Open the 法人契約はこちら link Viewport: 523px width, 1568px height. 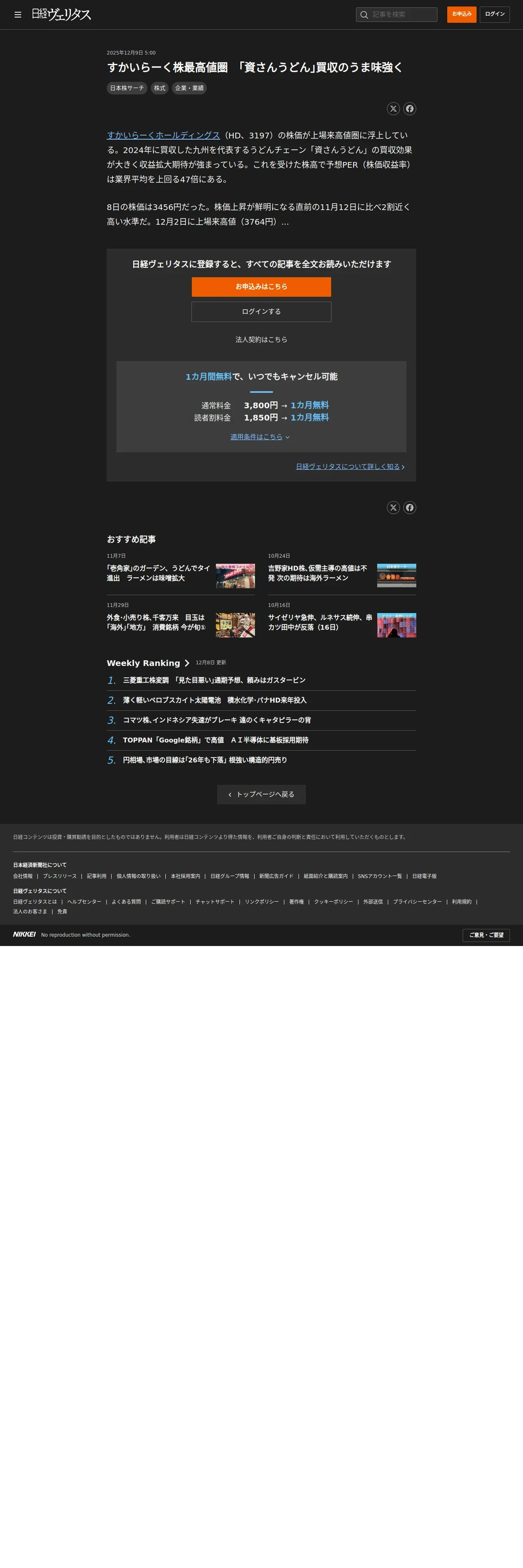(261, 339)
